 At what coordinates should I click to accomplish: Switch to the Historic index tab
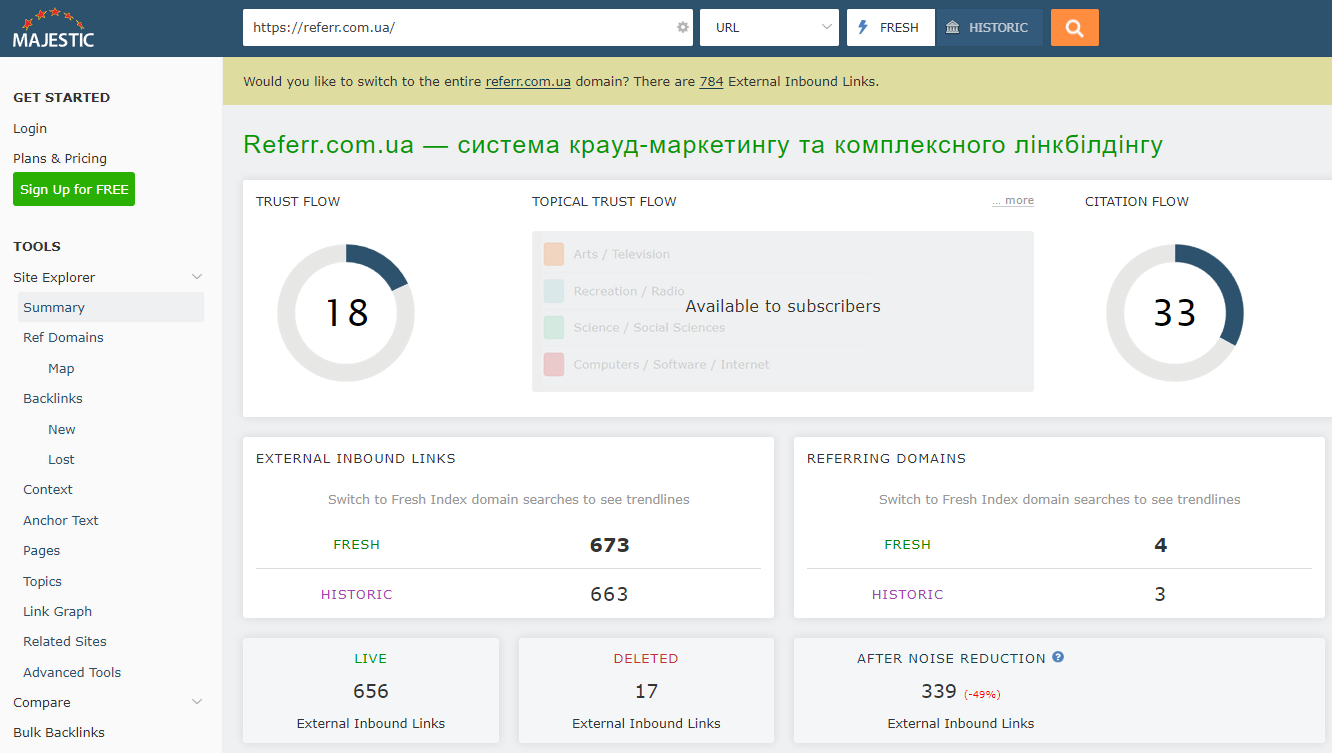(988, 27)
